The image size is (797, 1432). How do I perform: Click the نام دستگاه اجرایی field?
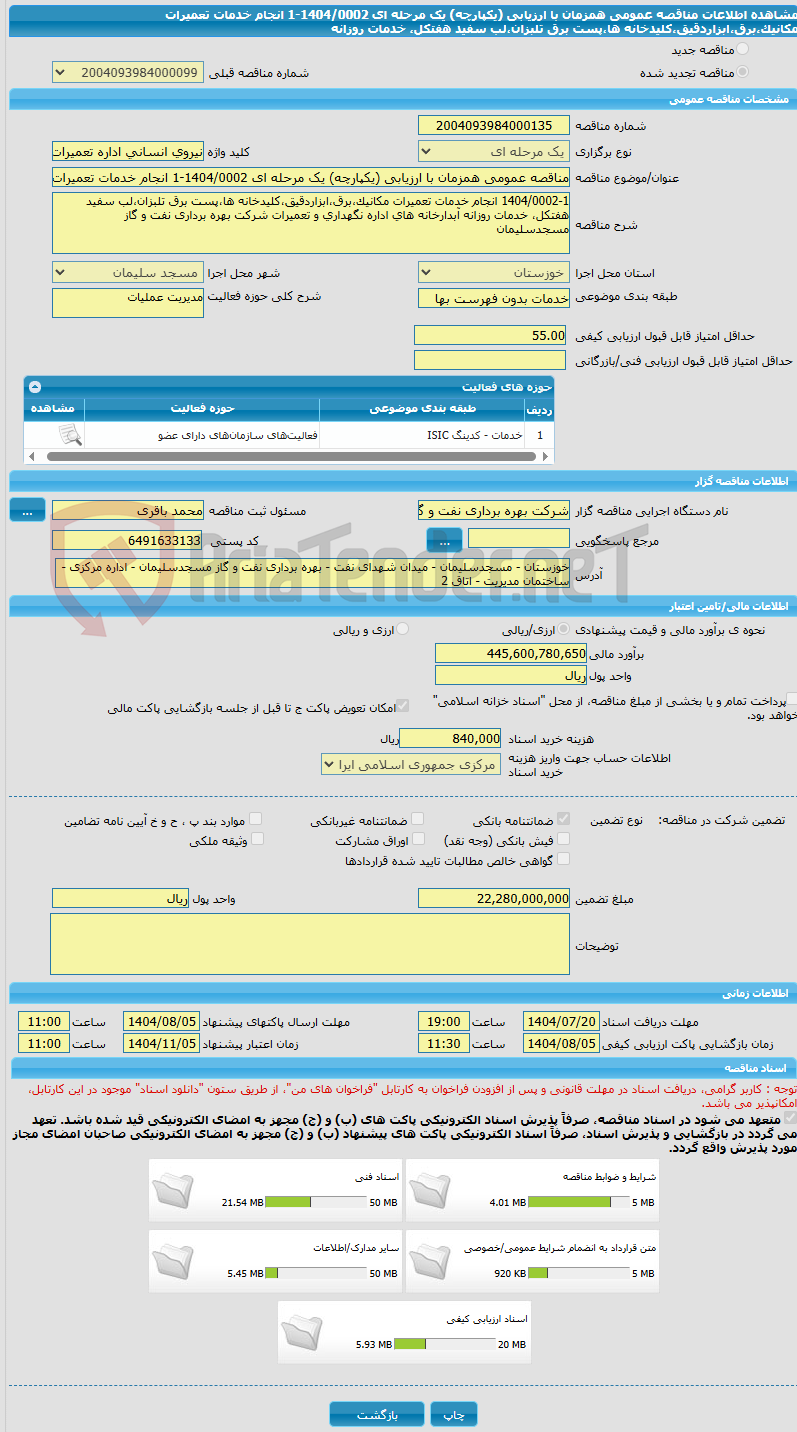coord(494,510)
